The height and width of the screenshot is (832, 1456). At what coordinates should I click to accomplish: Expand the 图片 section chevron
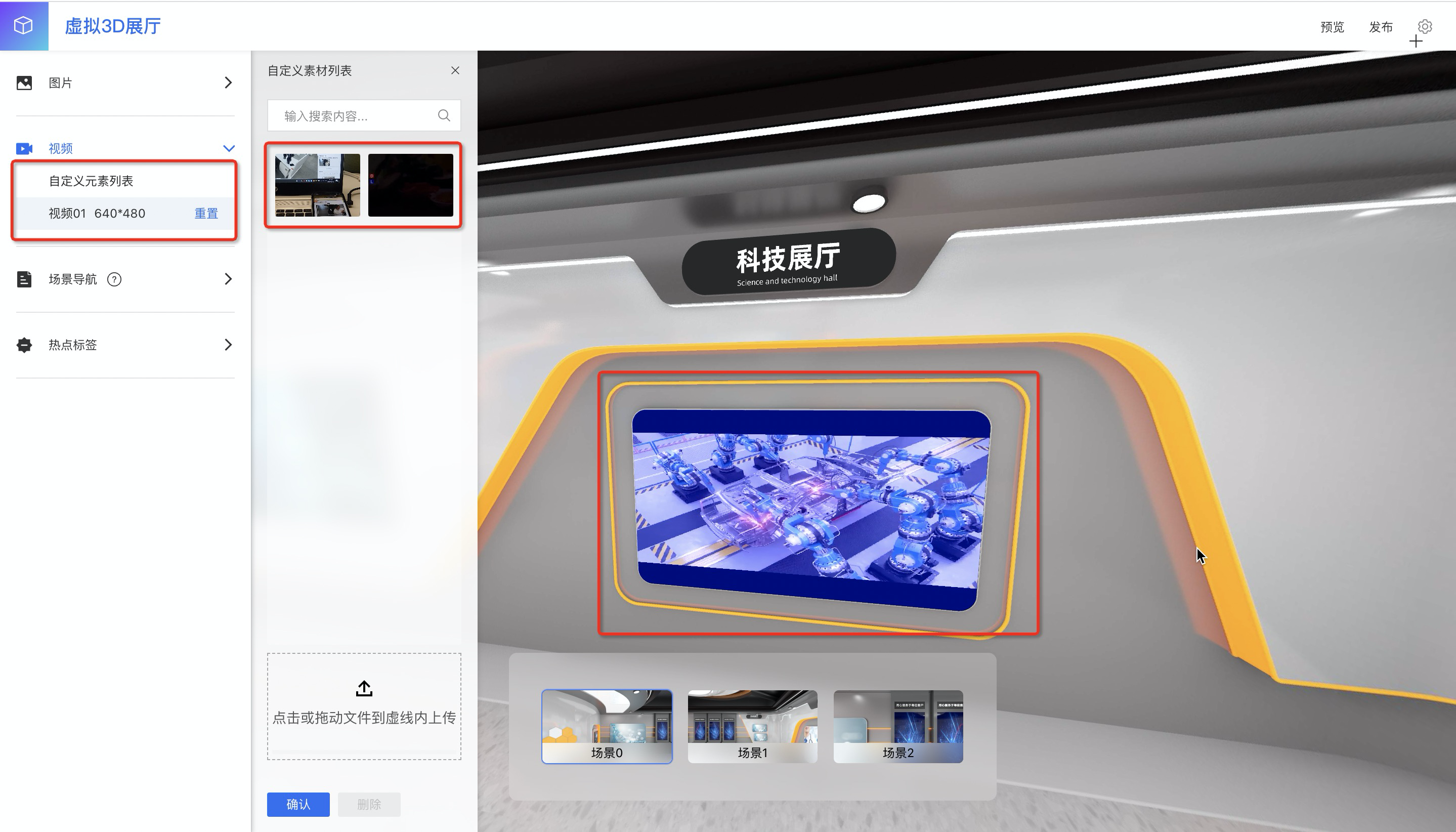(x=228, y=83)
